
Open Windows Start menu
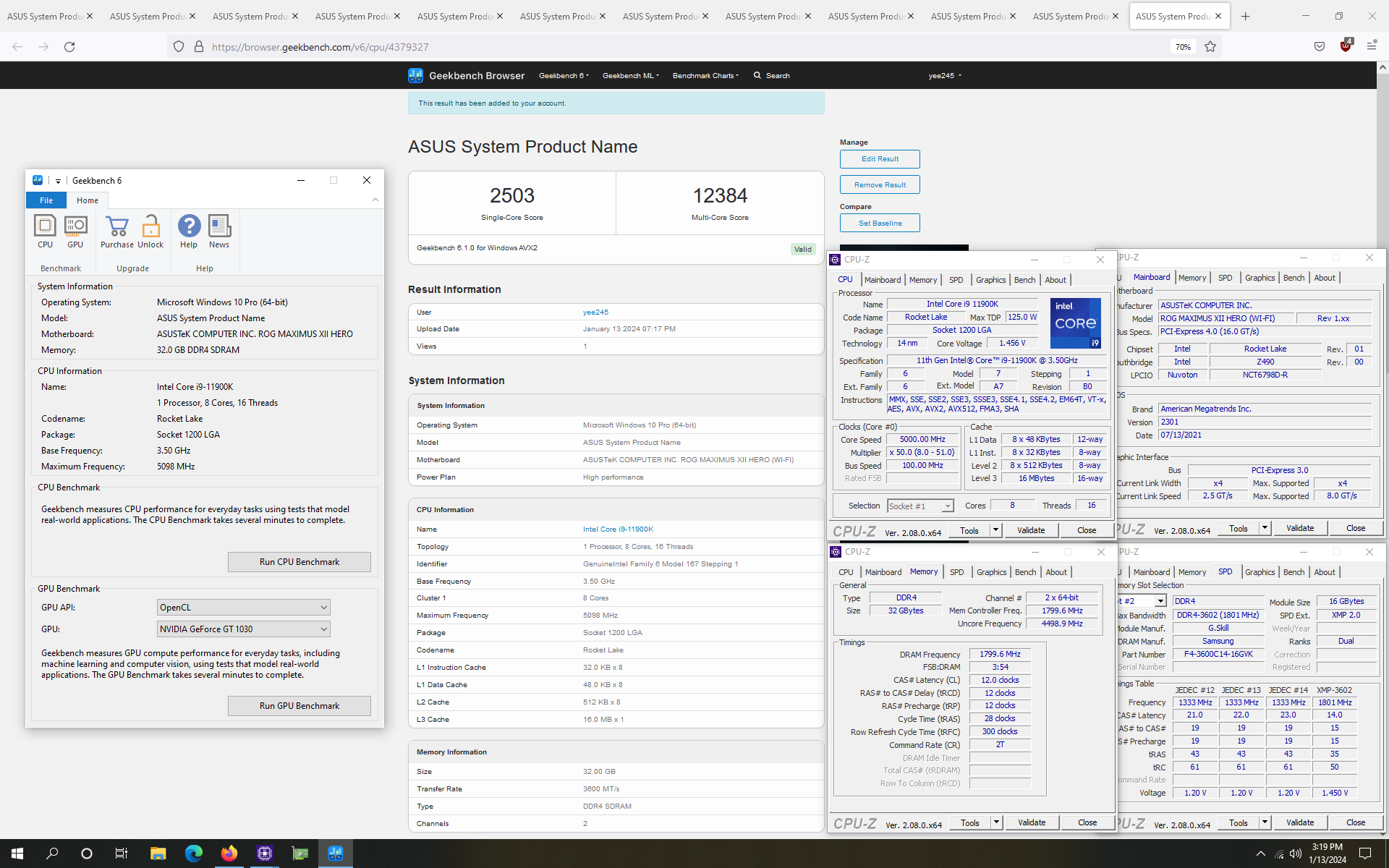17,854
